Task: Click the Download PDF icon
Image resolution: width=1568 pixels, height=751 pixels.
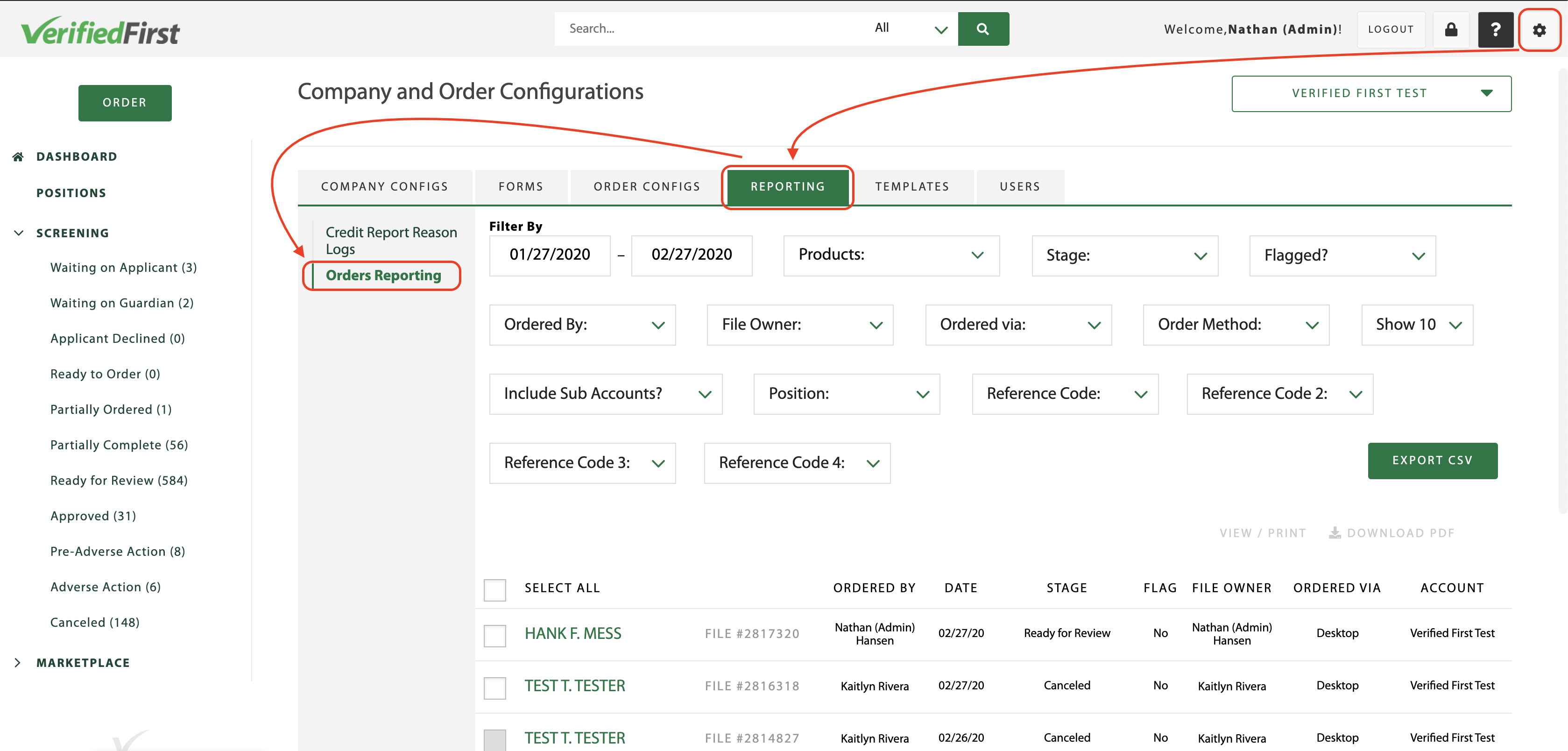Action: (x=1334, y=533)
